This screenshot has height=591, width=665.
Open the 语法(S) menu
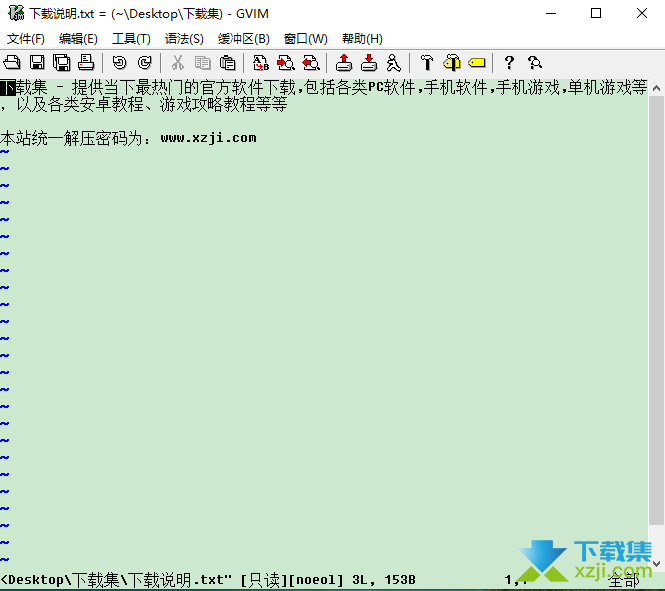(184, 39)
